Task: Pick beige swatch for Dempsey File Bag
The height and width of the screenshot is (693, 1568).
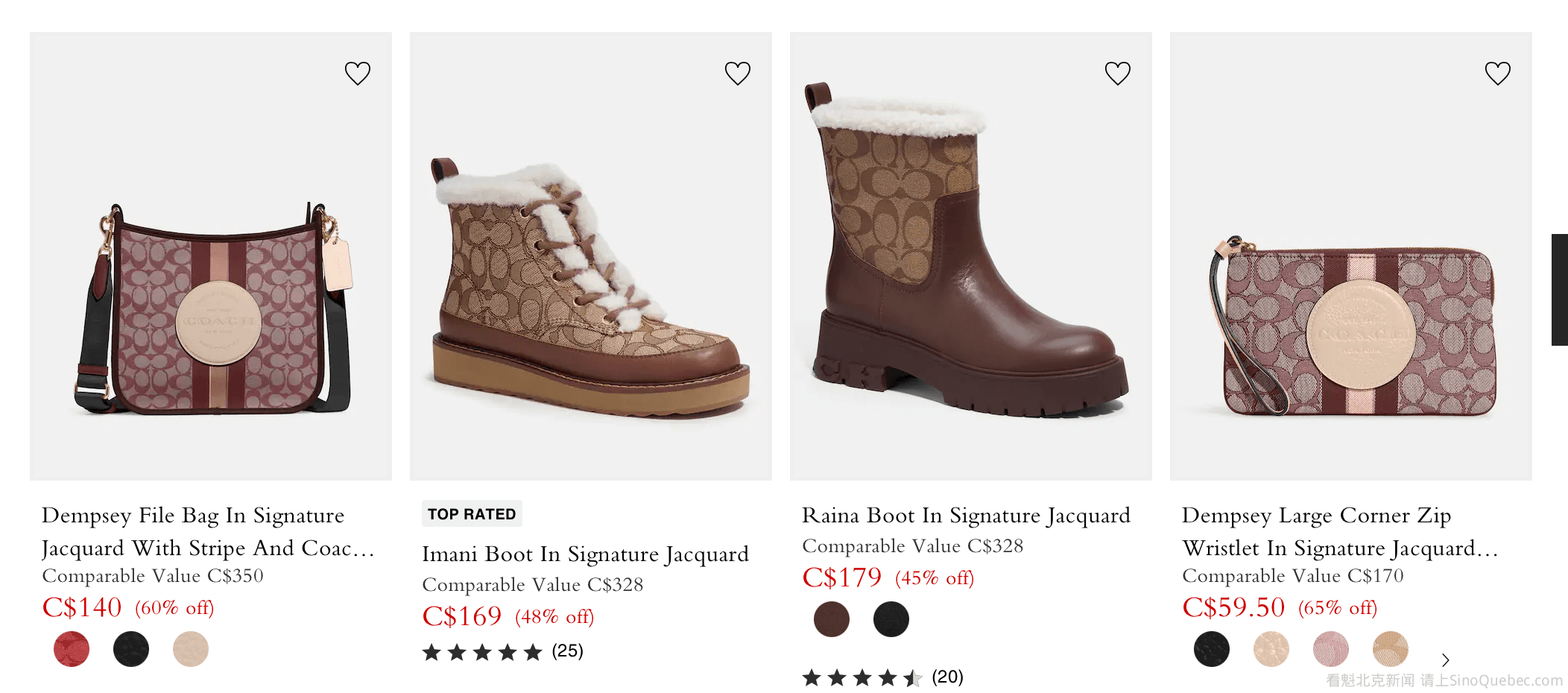Action: (x=191, y=649)
